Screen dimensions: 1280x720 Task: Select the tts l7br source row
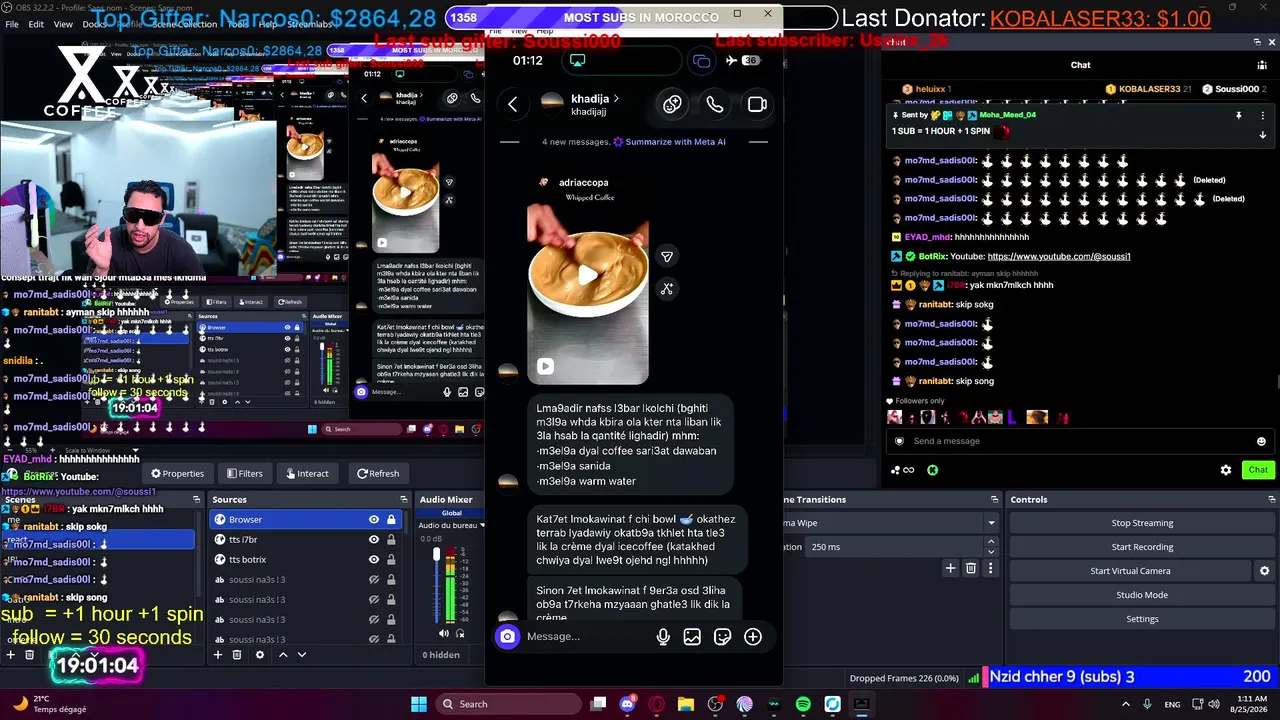305,539
